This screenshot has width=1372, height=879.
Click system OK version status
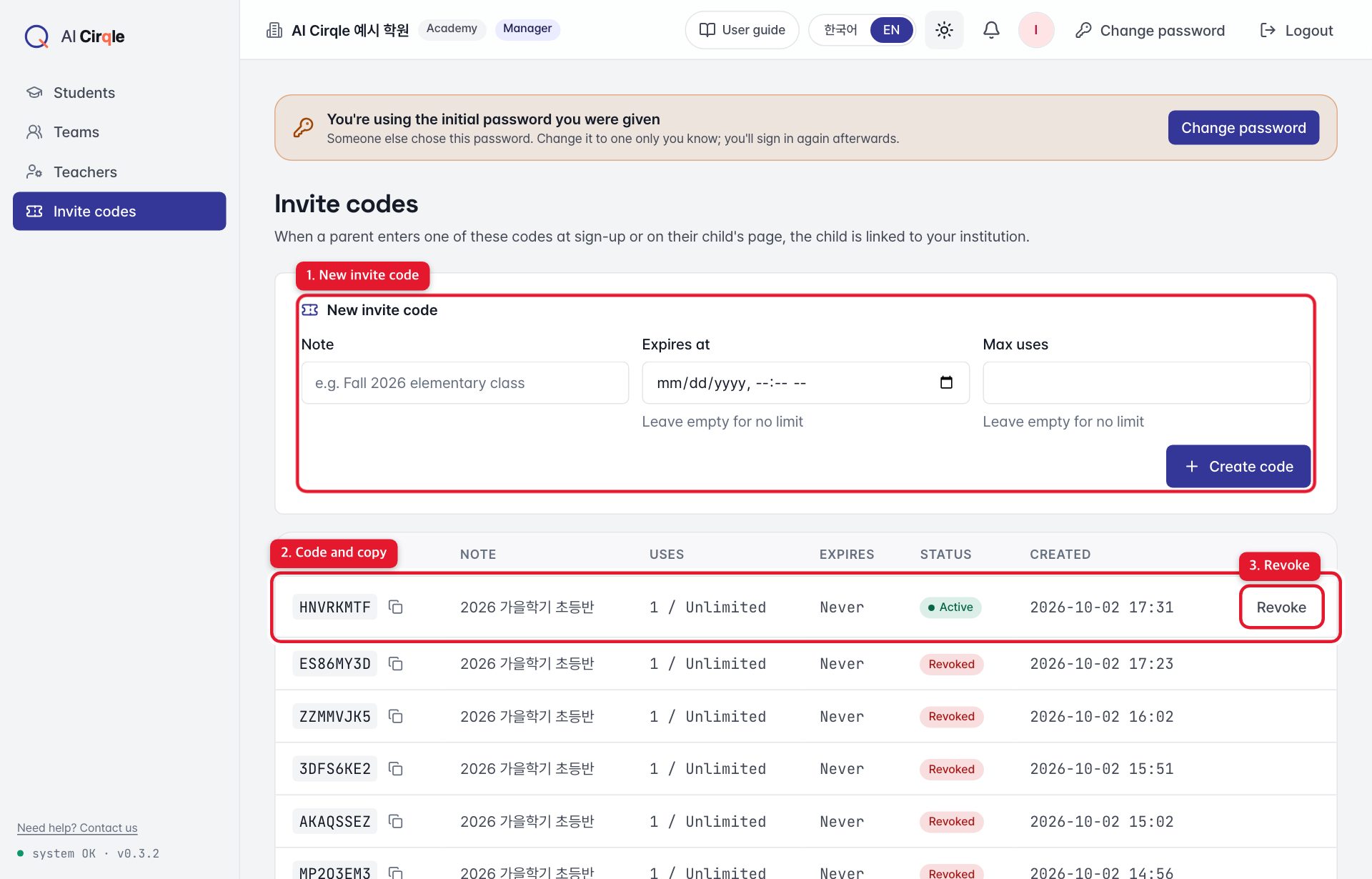click(89, 853)
